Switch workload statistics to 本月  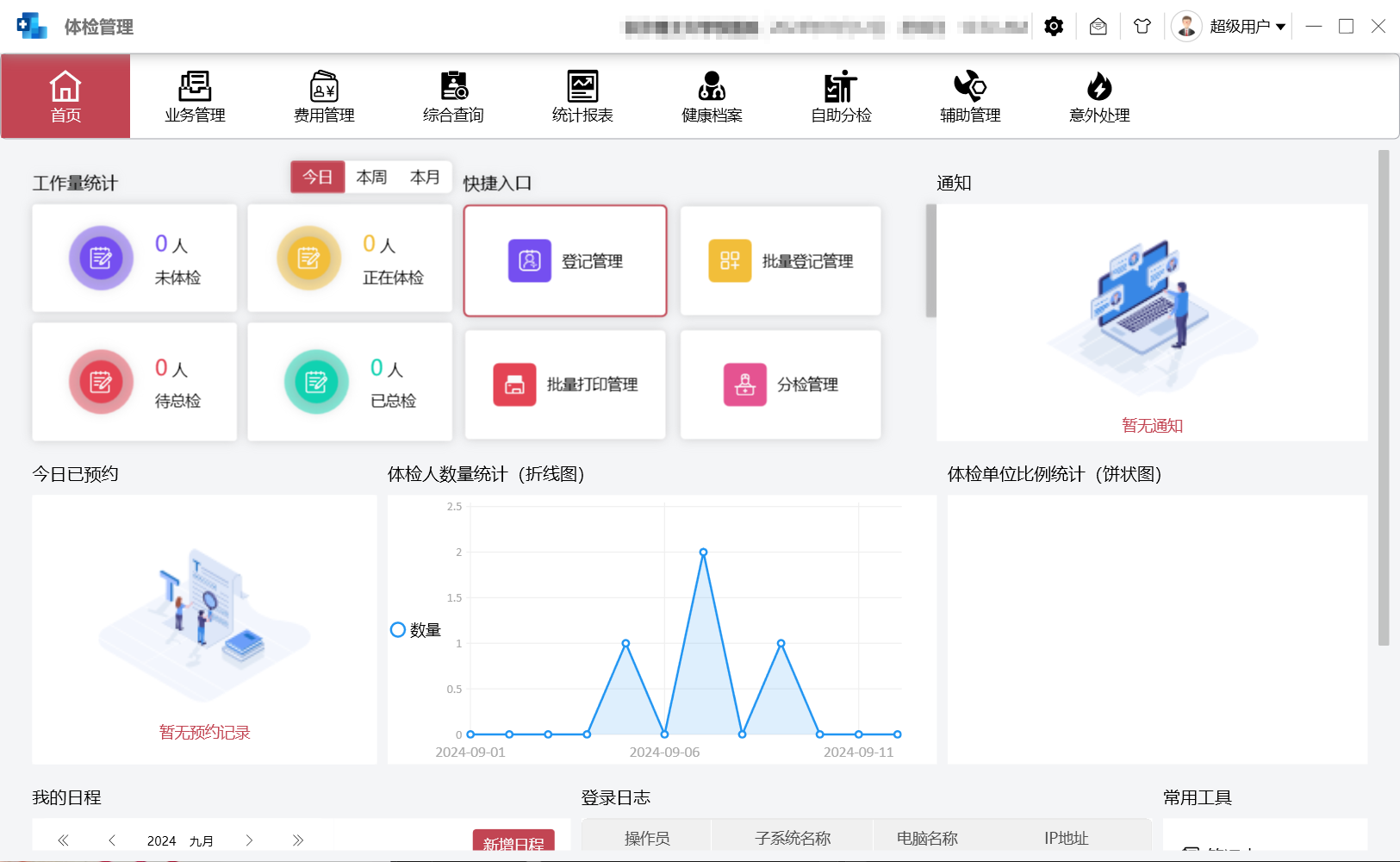click(x=424, y=177)
